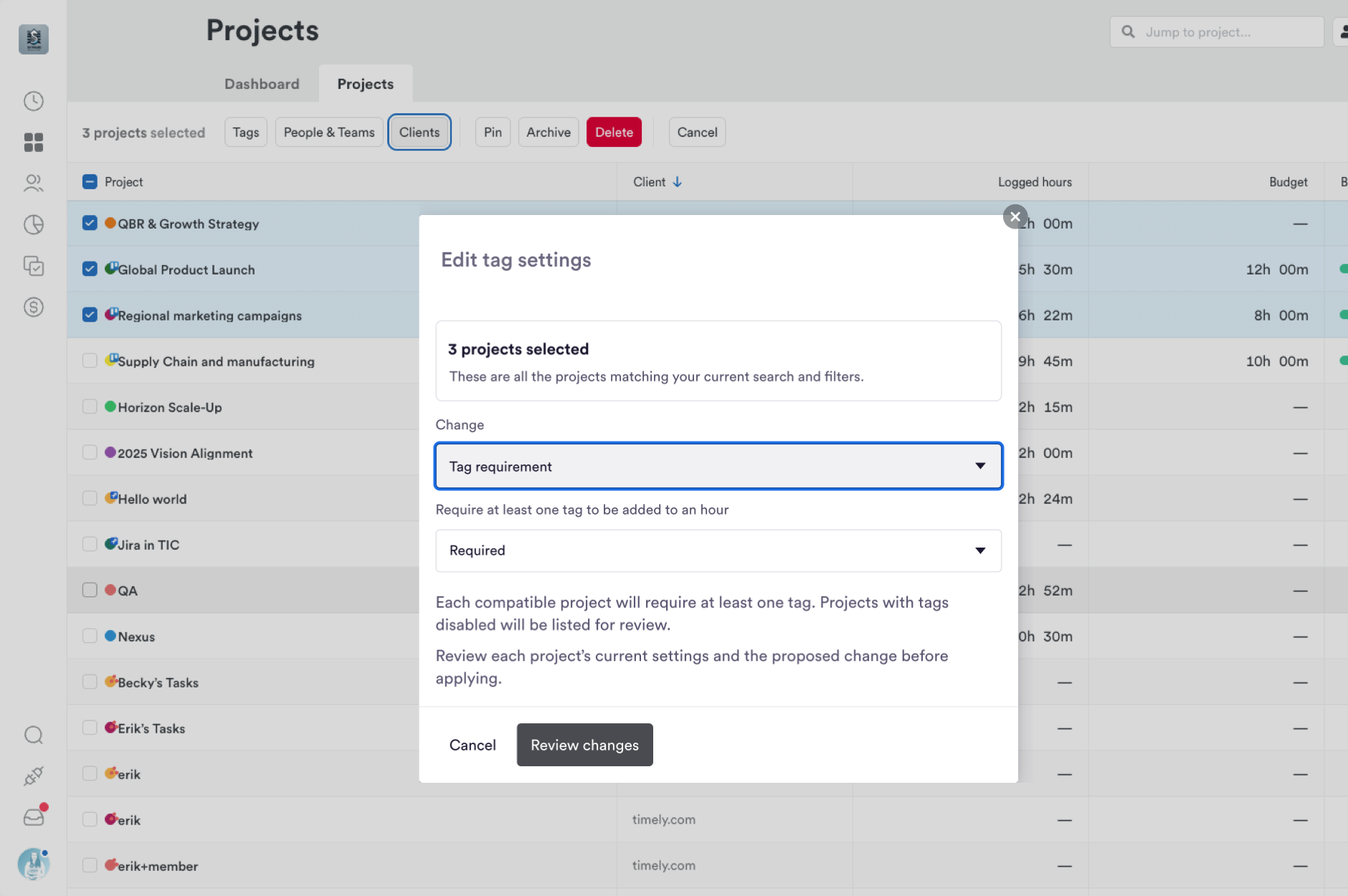Click the search magnifier icon in sidebar
The height and width of the screenshot is (896, 1348).
(34, 735)
